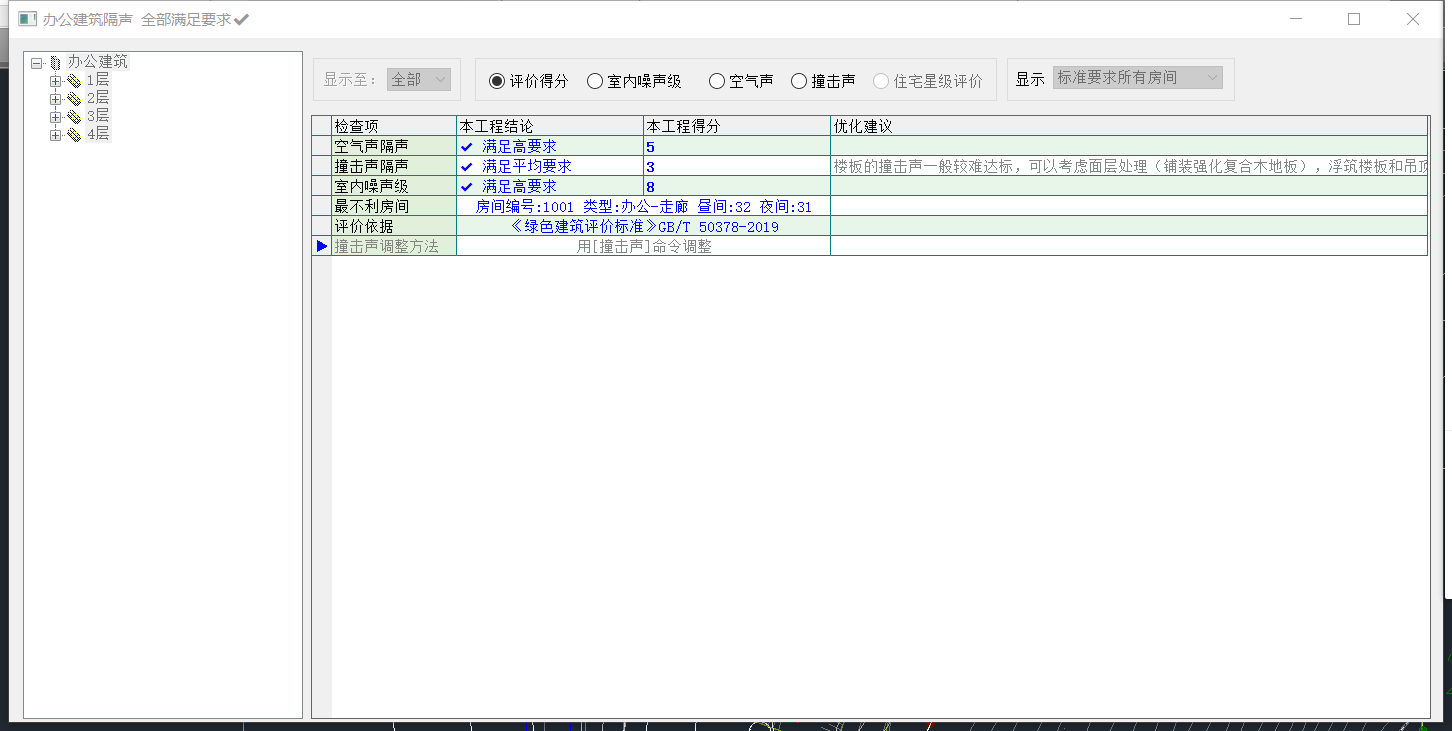Click the blue row-pointer arrow beside 撞击声调整方法
Image resolution: width=1452 pixels, height=731 pixels.
point(322,246)
